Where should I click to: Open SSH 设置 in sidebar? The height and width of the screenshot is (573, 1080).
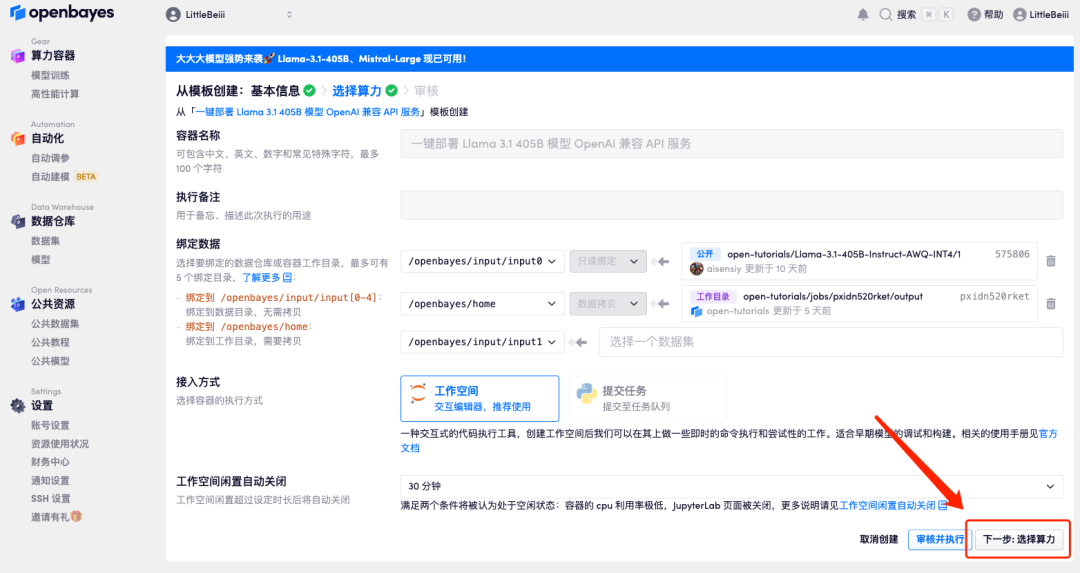tap(51, 499)
